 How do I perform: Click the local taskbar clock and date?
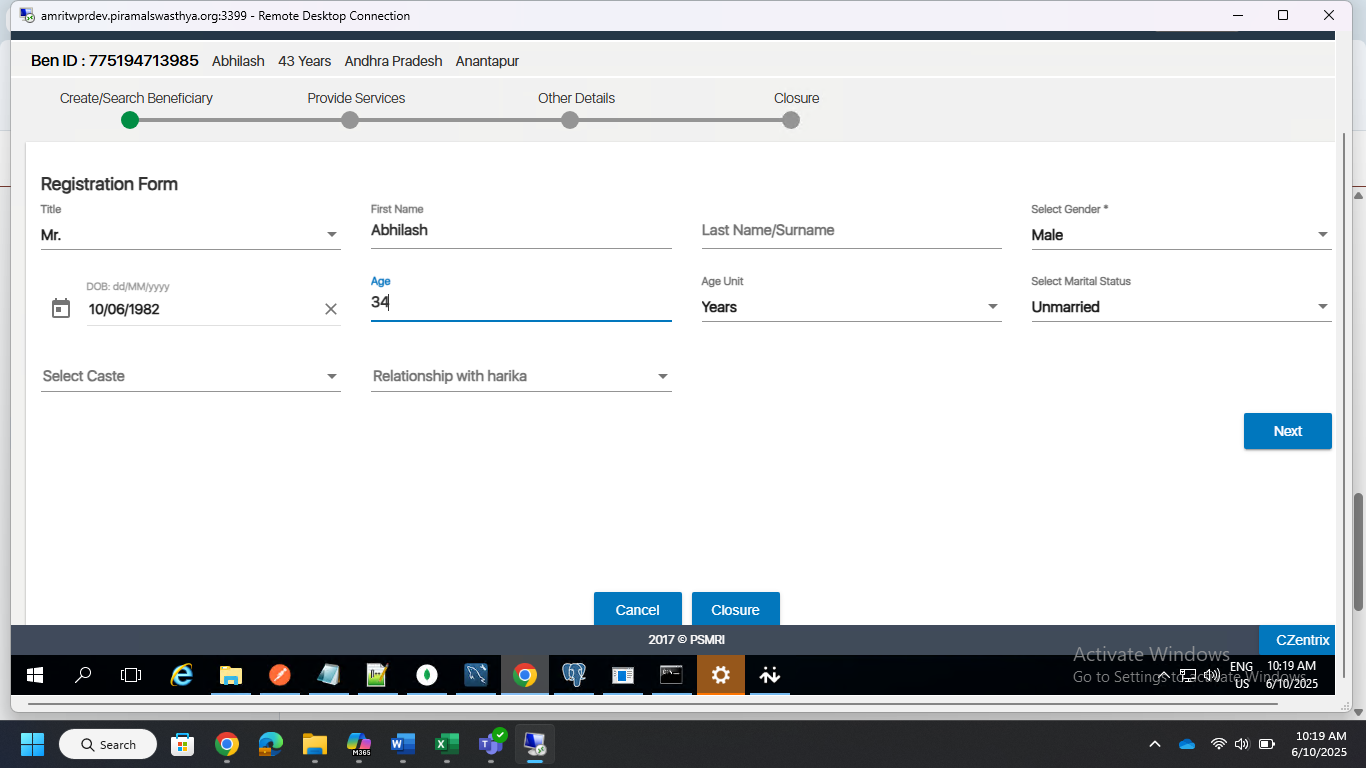(1319, 744)
